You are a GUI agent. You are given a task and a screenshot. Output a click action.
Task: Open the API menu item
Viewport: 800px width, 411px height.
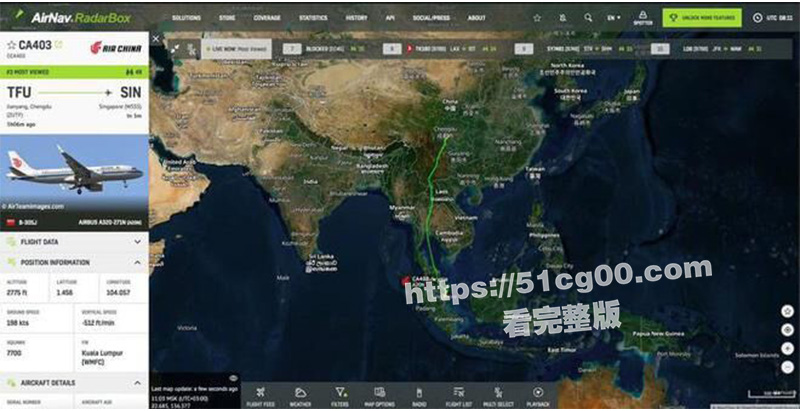[x=390, y=18]
